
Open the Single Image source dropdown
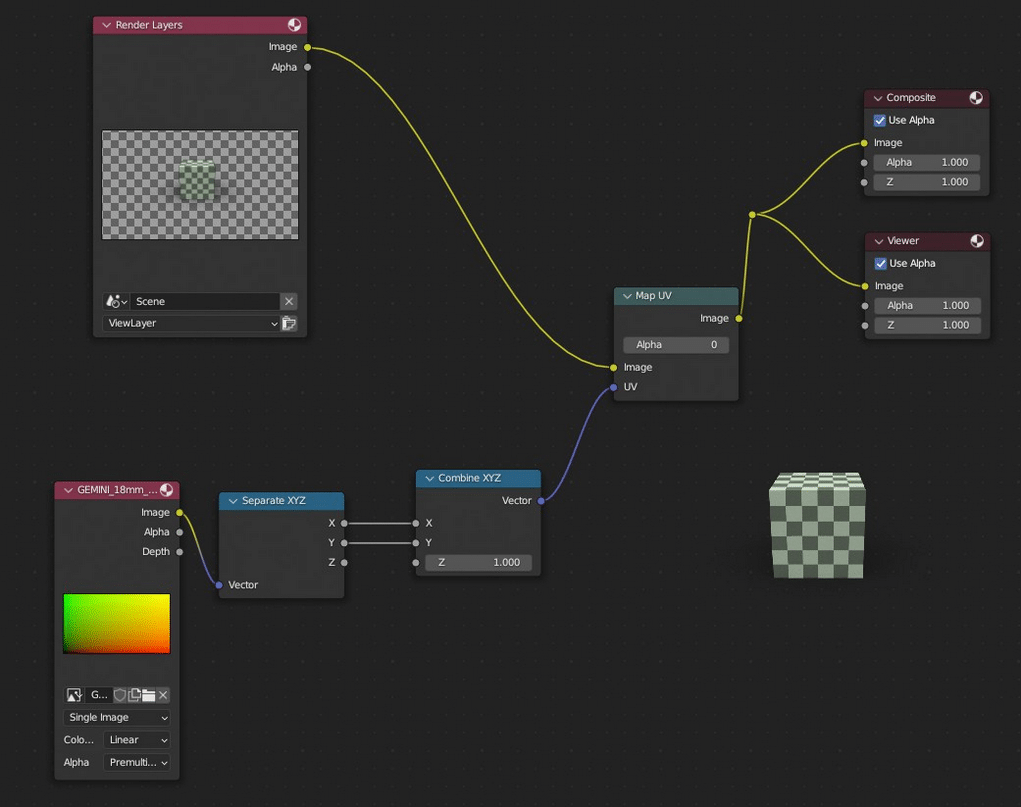[x=117, y=717]
